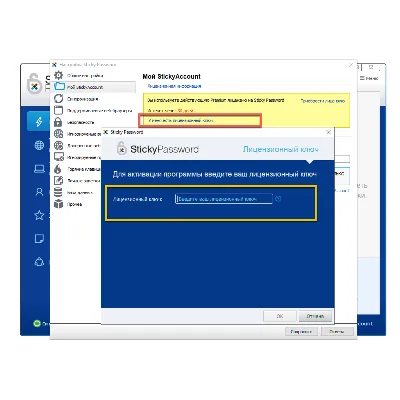This screenshot has width=400, height=400.
Task: Open security settings via padlock icon
Action: coord(58,122)
